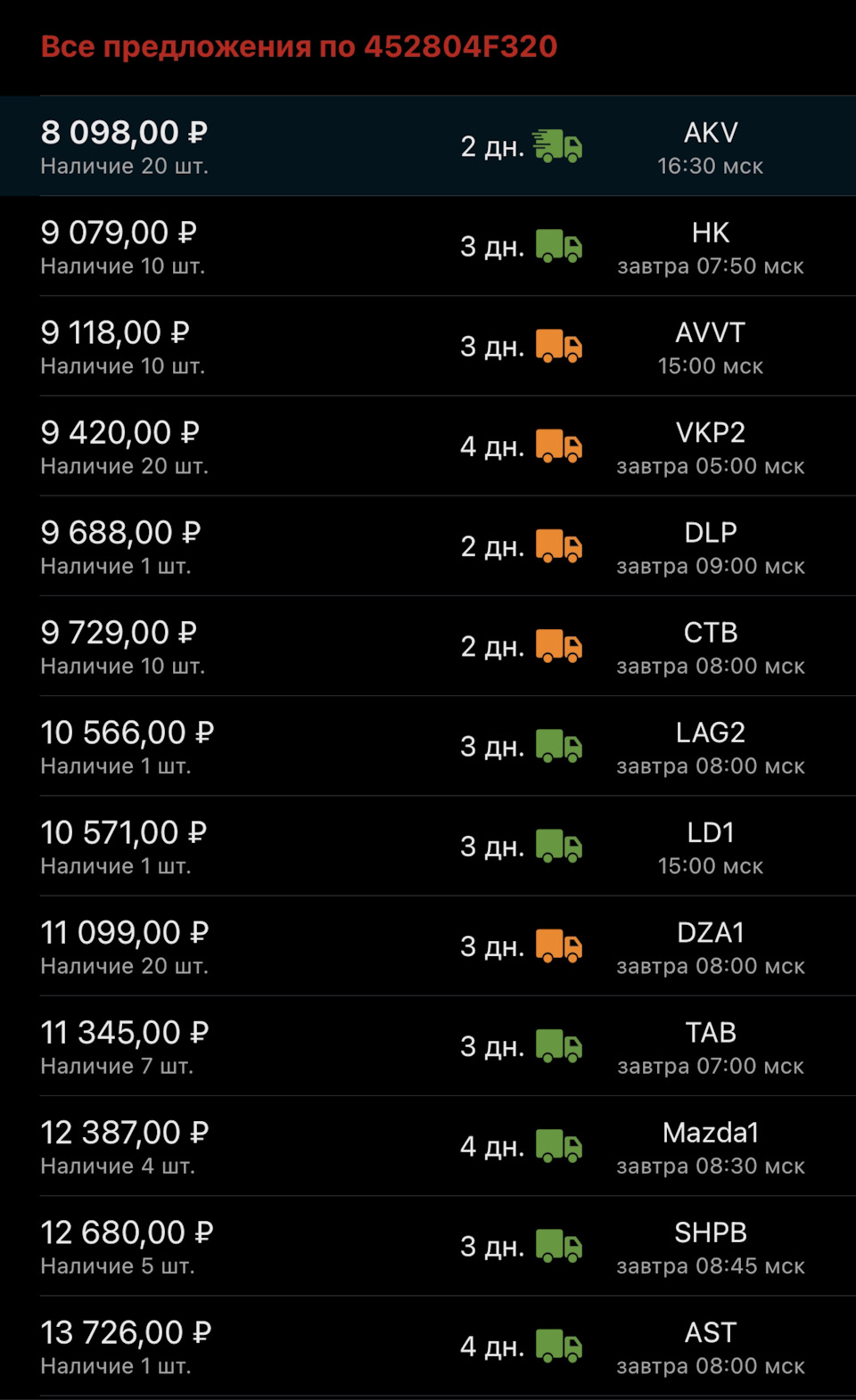Click the fast delivery truck icon for AKV
This screenshot has height=1400, width=856.
coord(557,146)
